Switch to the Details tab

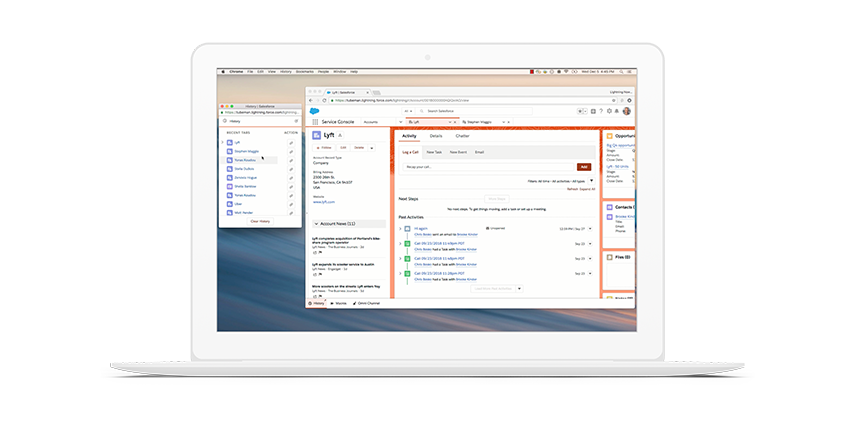click(436, 136)
